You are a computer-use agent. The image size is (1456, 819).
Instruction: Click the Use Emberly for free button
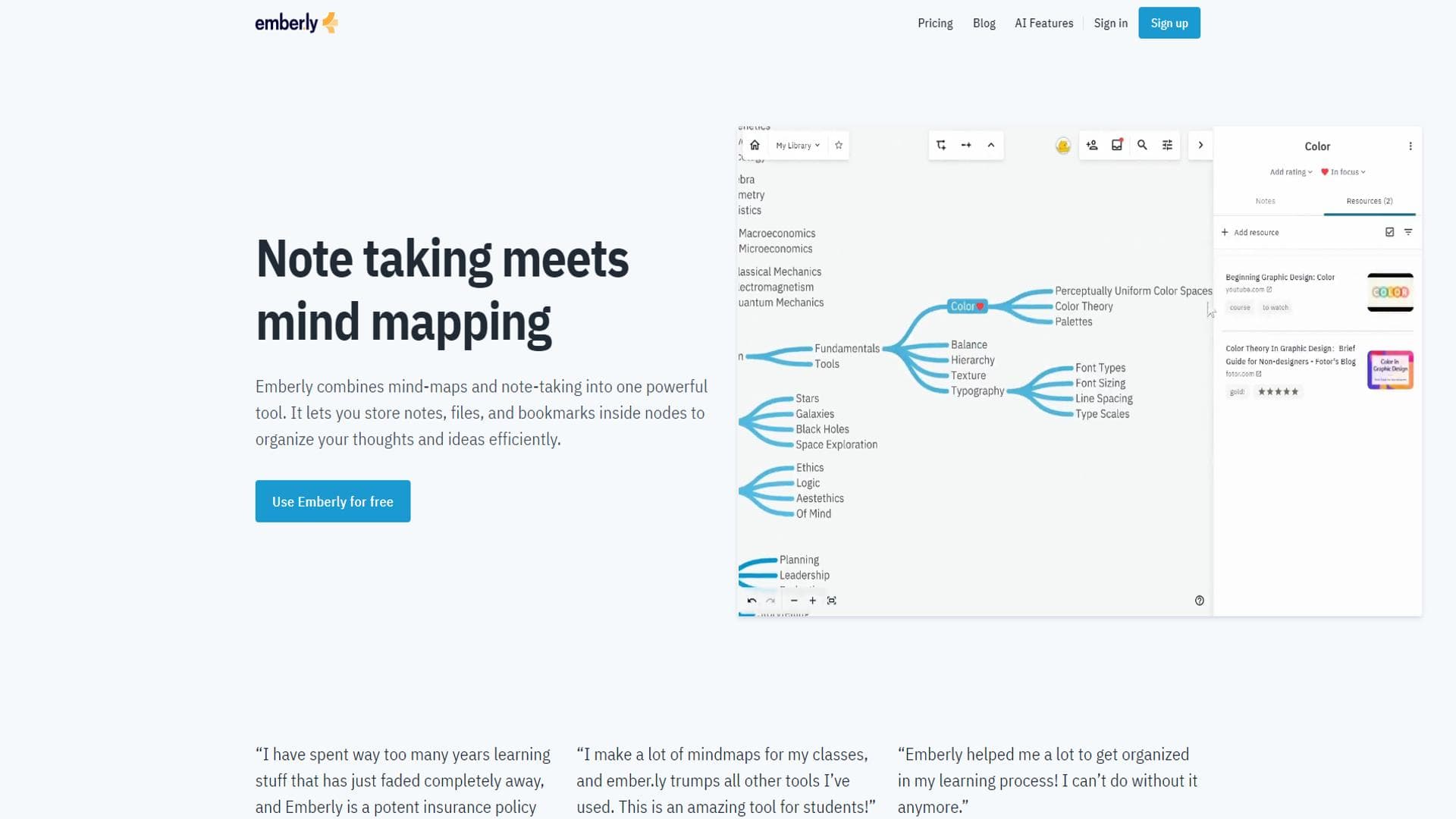[x=333, y=501]
